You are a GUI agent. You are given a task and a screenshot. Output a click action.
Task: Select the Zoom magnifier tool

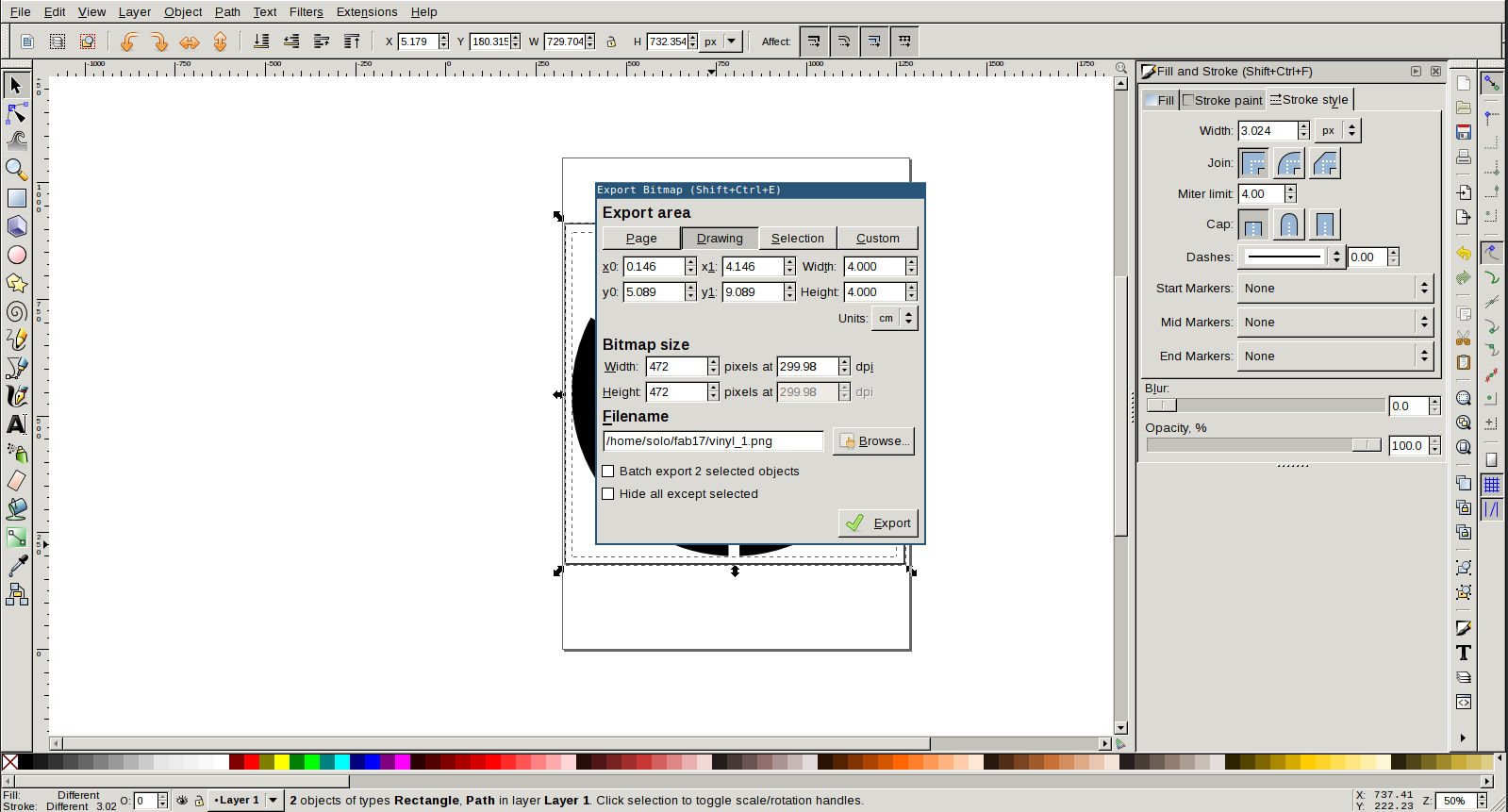coord(16,170)
